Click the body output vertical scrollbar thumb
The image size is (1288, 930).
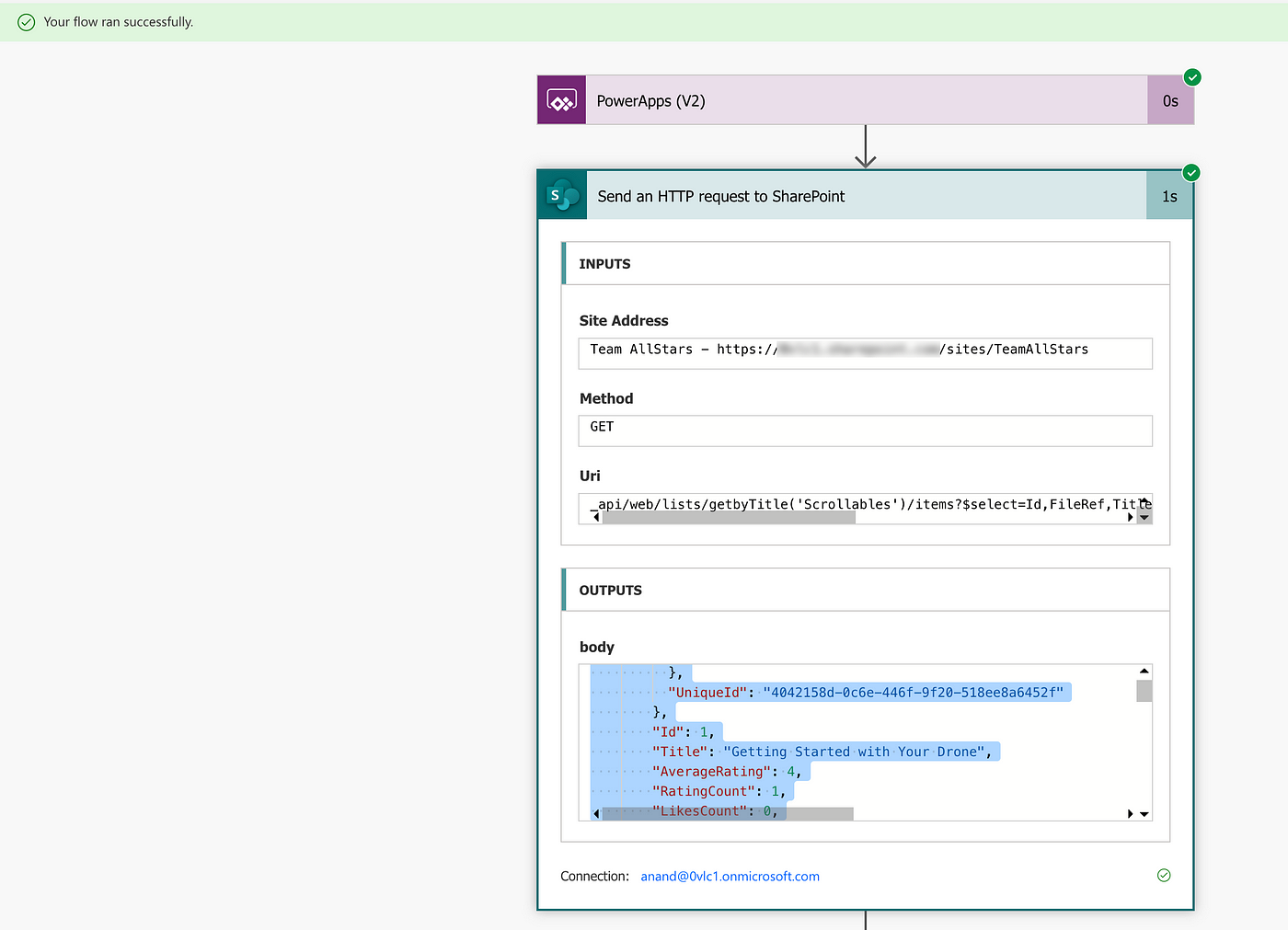point(1144,691)
